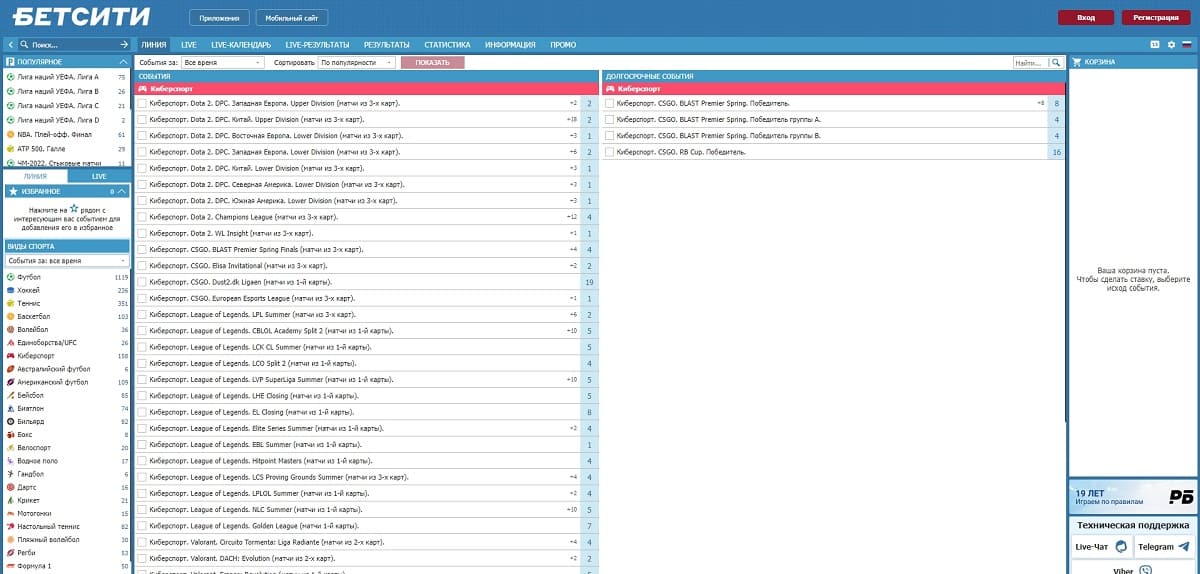Open the LIVE main tab

189,45
